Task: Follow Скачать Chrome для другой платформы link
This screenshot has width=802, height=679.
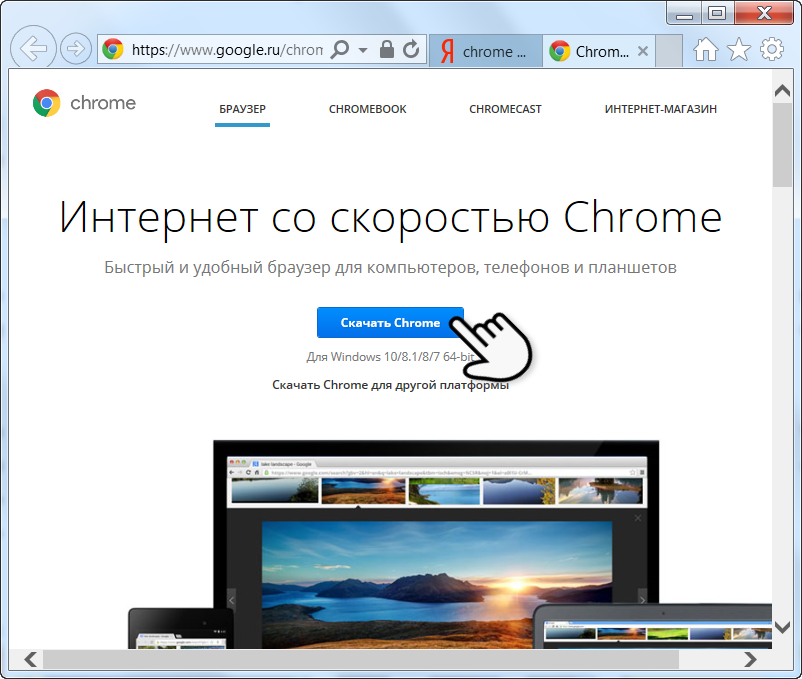Action: [x=390, y=385]
